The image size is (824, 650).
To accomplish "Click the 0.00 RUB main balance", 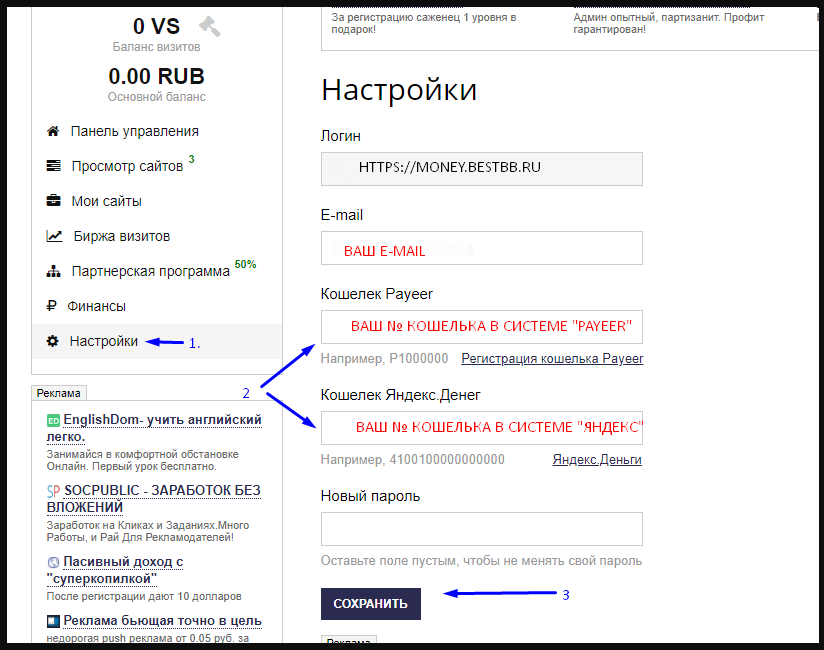I will [156, 76].
